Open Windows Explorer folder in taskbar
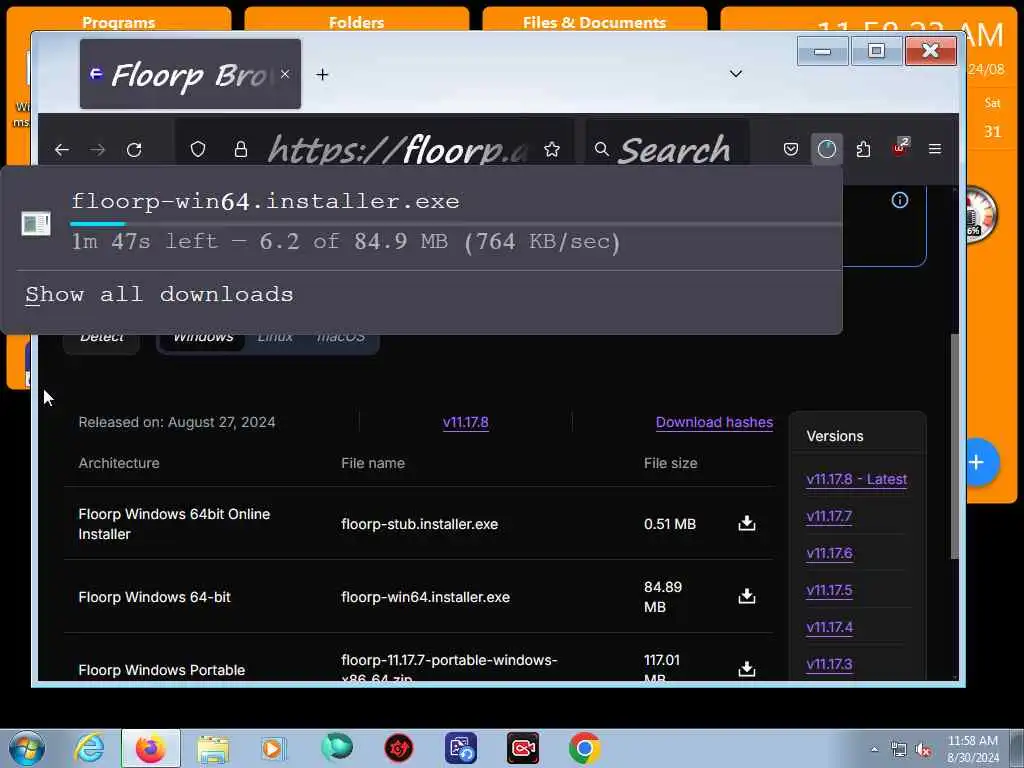The height and width of the screenshot is (768, 1024). point(212,749)
